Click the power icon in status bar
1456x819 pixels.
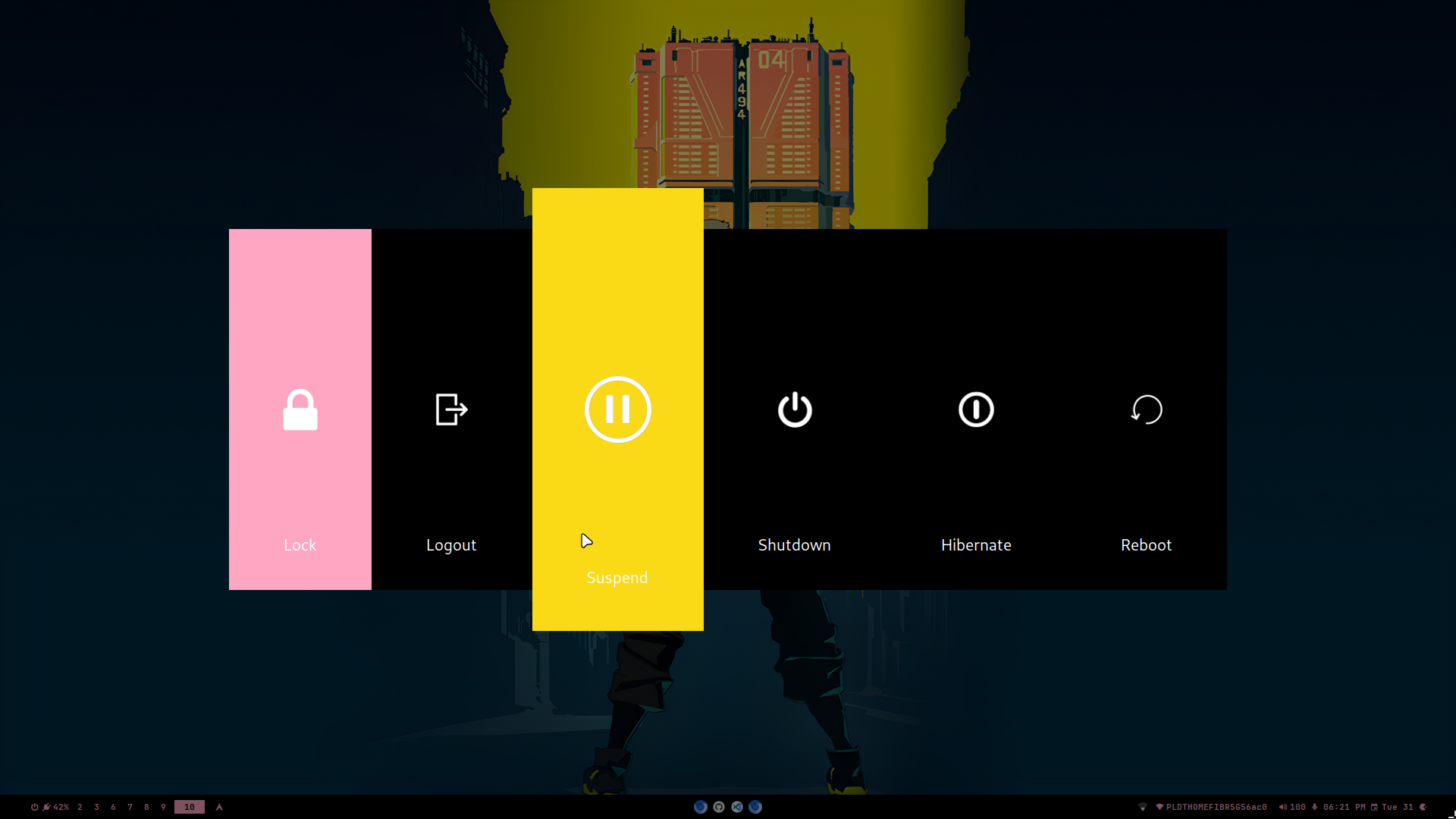[34, 807]
